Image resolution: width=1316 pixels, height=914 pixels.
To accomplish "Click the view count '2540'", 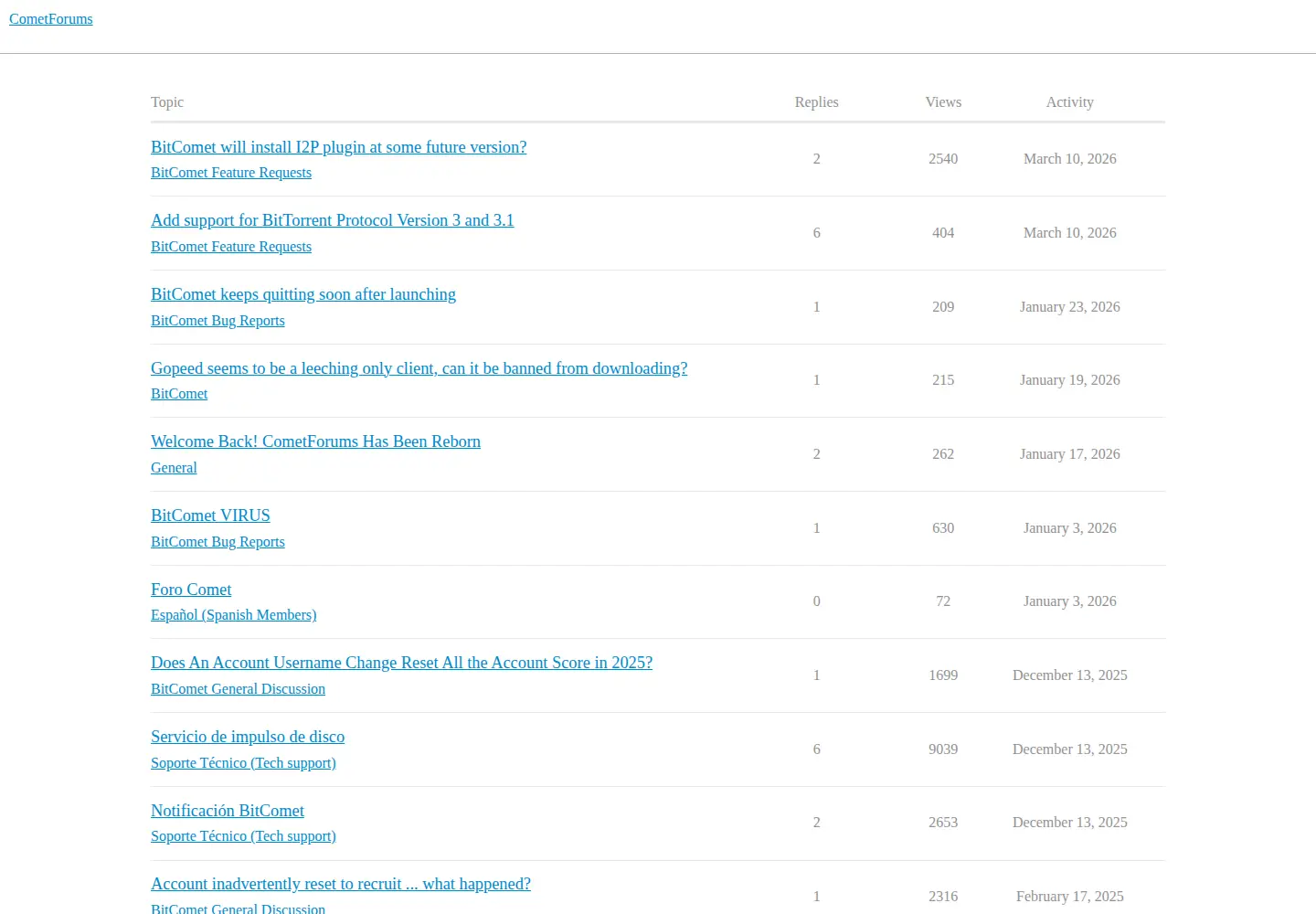I will point(943,159).
